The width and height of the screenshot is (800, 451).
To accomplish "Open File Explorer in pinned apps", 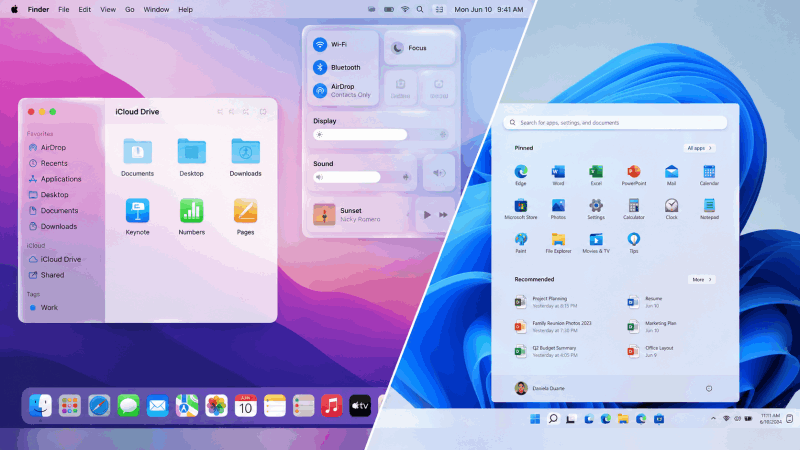I will point(558,243).
